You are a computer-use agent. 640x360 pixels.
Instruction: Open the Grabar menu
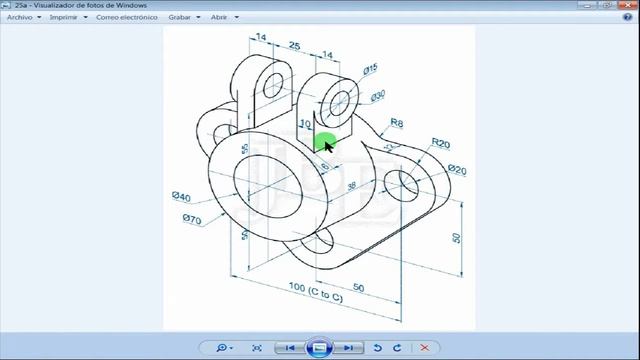(x=179, y=17)
